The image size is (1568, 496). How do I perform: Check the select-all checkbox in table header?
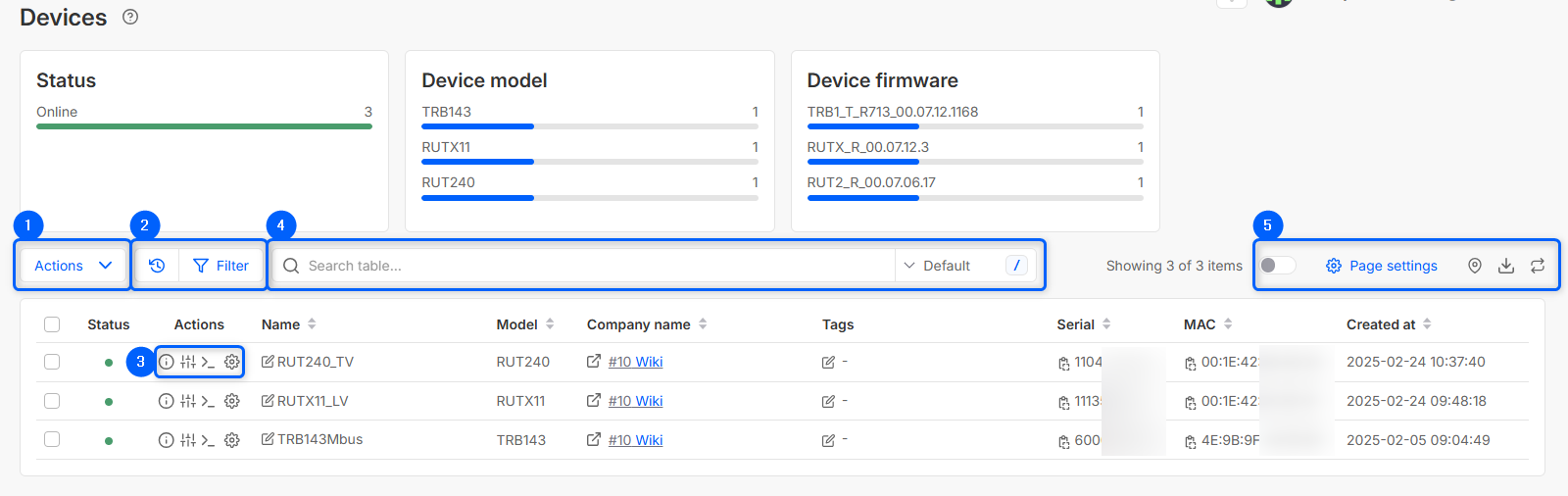tap(52, 324)
